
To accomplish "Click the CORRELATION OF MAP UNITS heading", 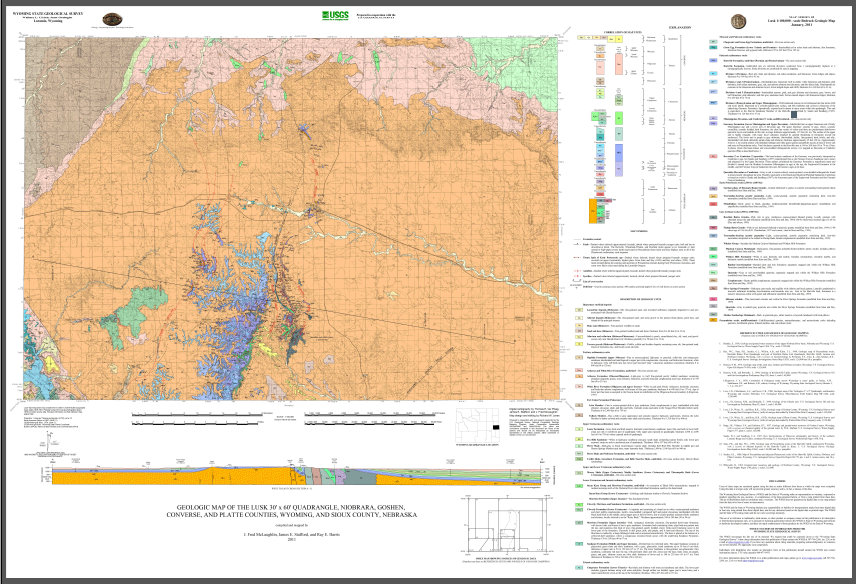I will (x=621, y=33).
